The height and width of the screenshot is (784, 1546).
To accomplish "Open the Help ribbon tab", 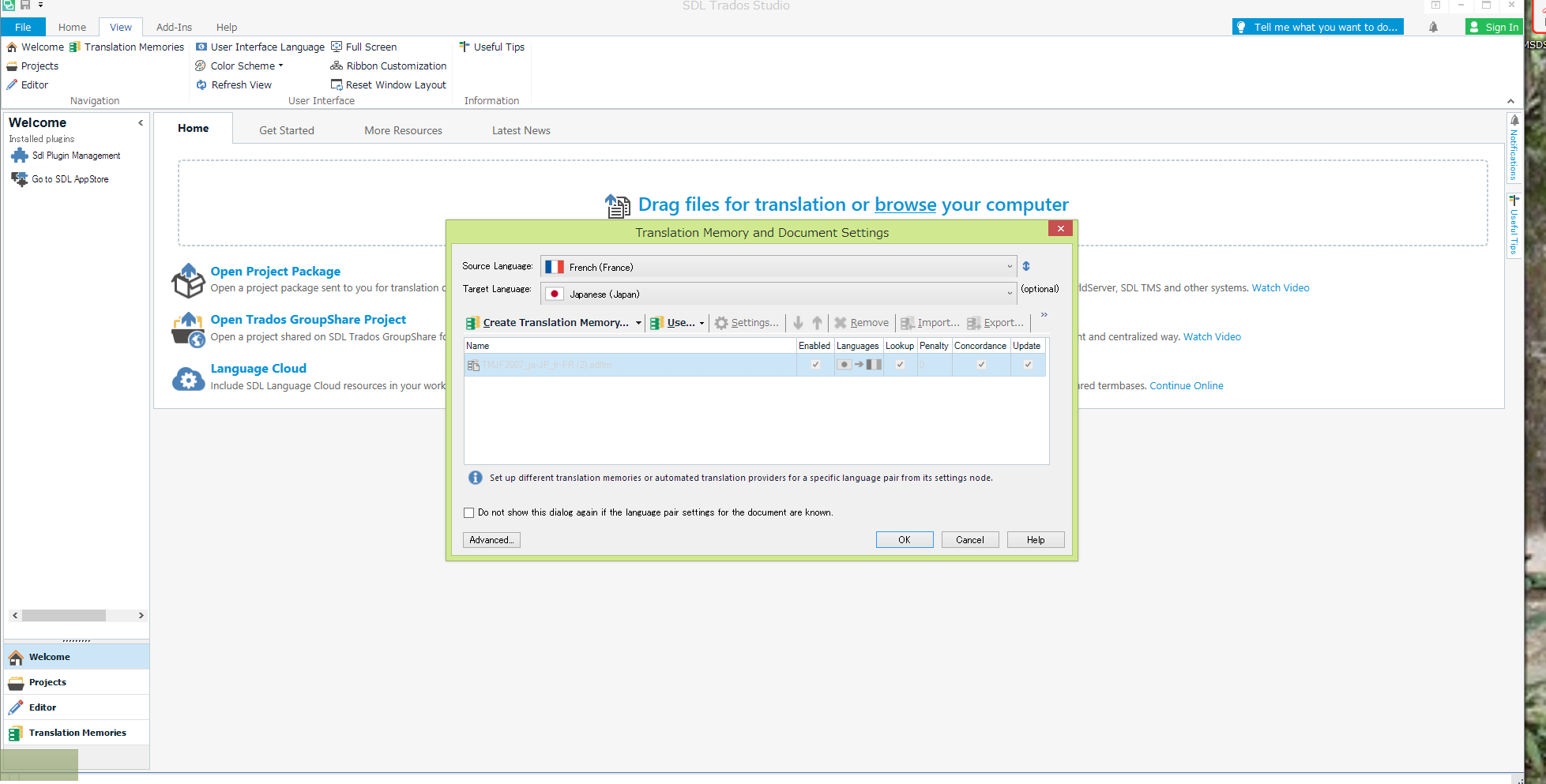I will (x=227, y=27).
